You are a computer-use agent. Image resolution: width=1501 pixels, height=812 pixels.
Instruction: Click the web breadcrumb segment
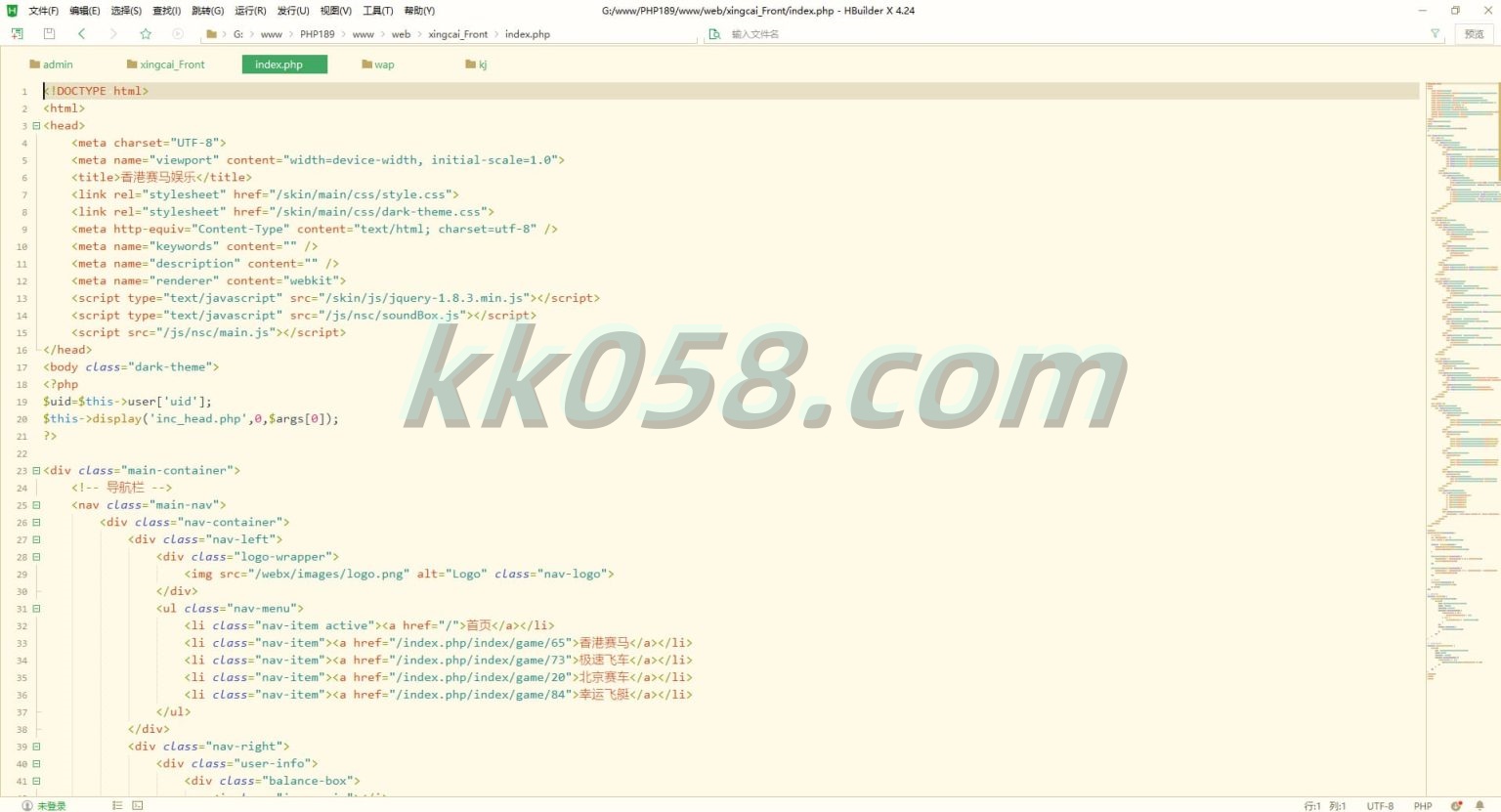401,34
